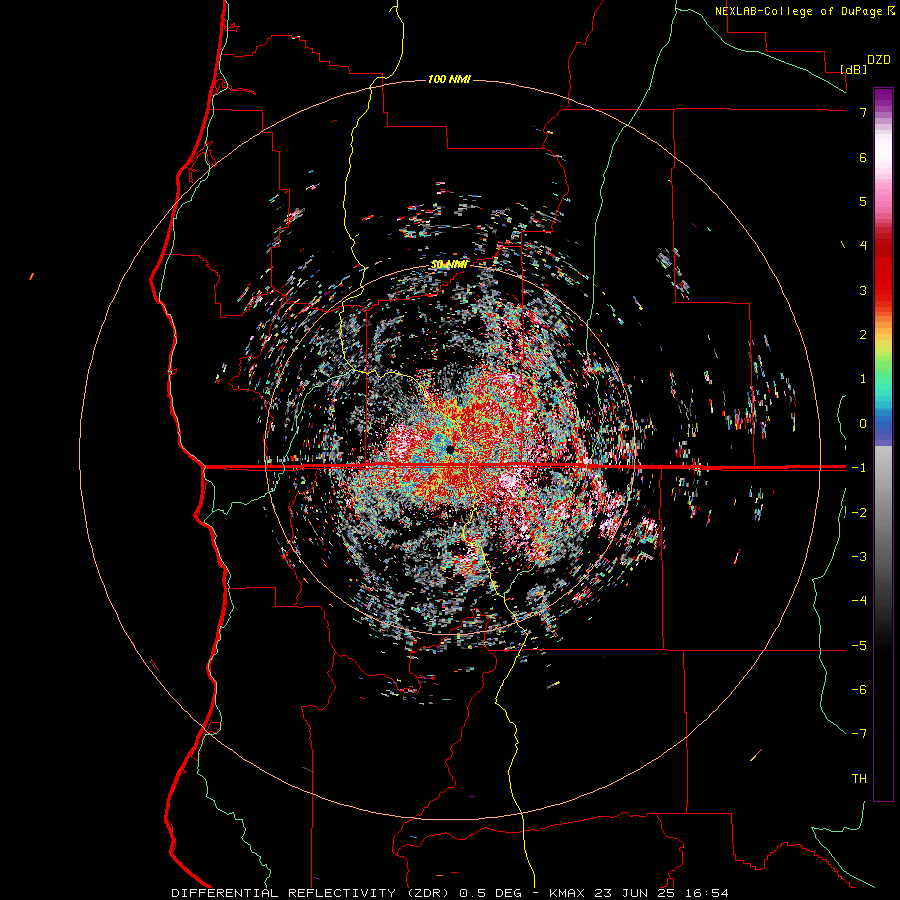Viewport: 900px width, 900px height.
Task: Click the -4 tick label on scale
Action: click(859, 600)
